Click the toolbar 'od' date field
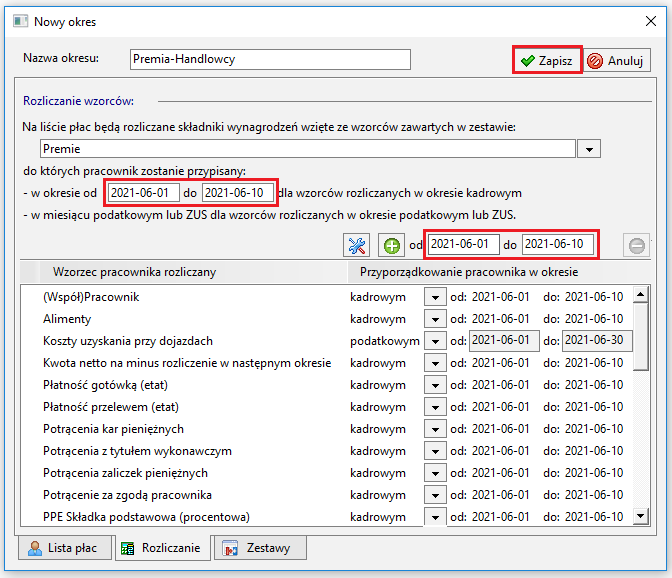The width and height of the screenshot is (672, 578). pos(463,244)
